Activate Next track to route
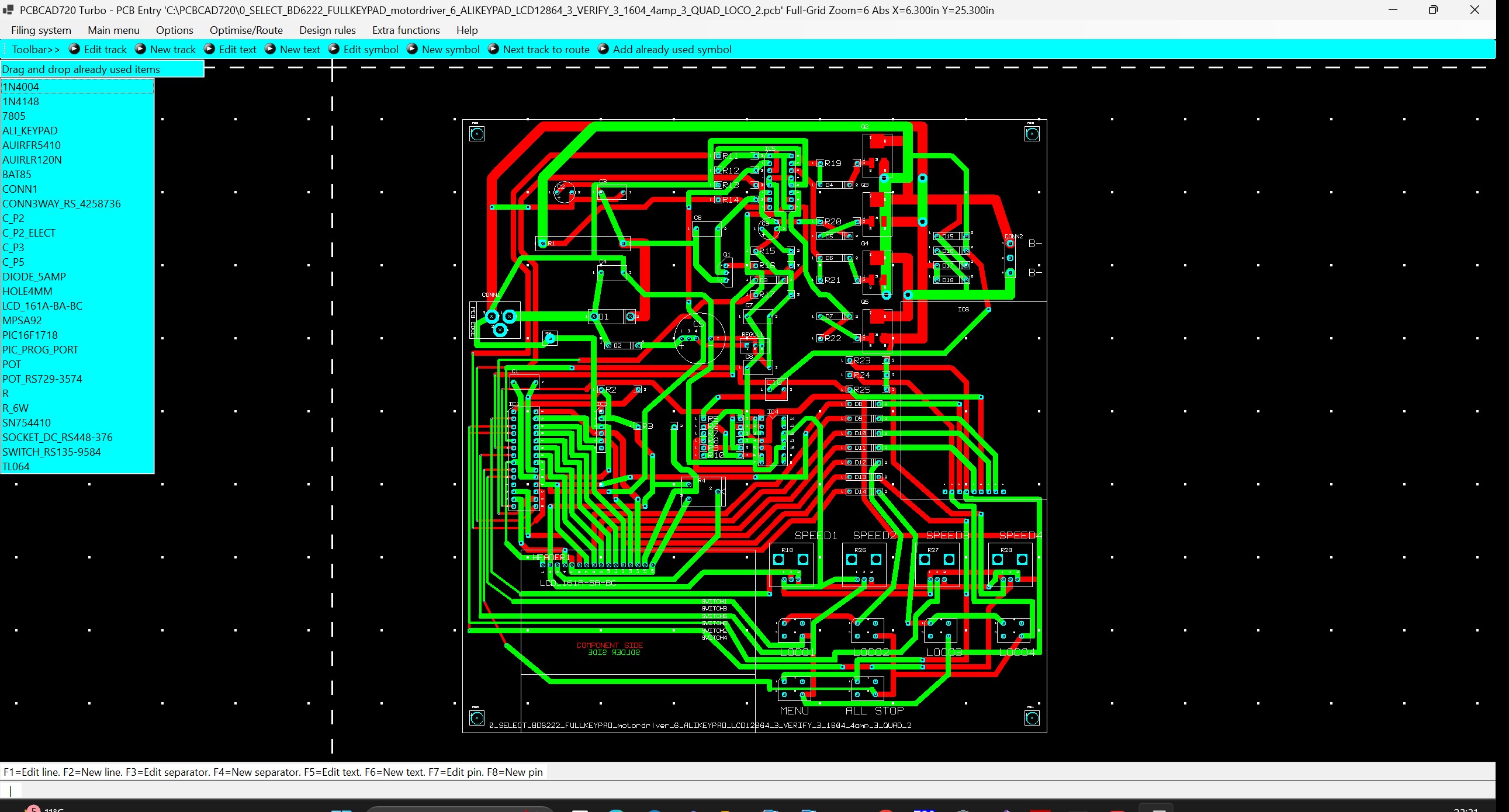 point(546,49)
